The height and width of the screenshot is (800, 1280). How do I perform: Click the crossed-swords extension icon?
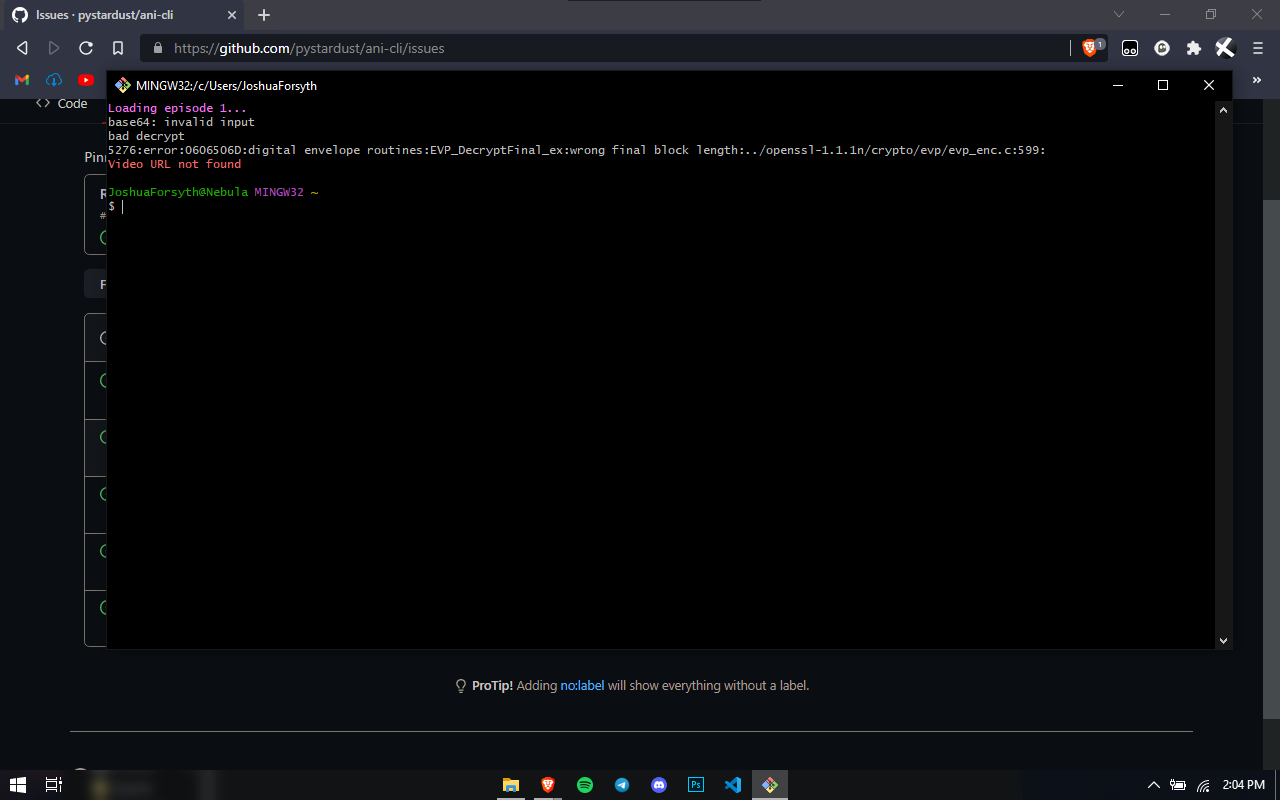pos(1225,48)
